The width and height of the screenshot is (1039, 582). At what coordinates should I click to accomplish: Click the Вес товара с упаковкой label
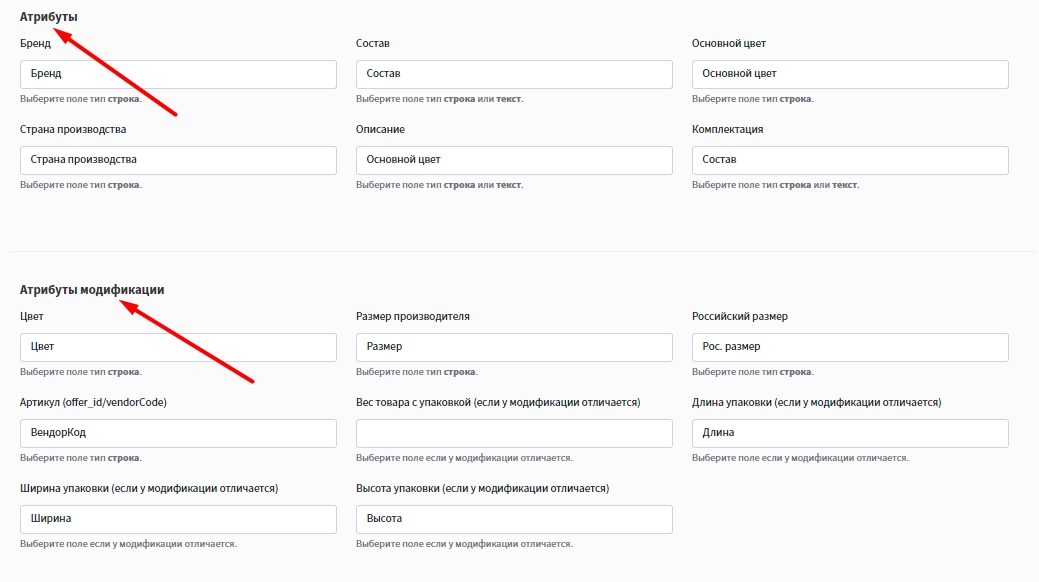point(497,402)
